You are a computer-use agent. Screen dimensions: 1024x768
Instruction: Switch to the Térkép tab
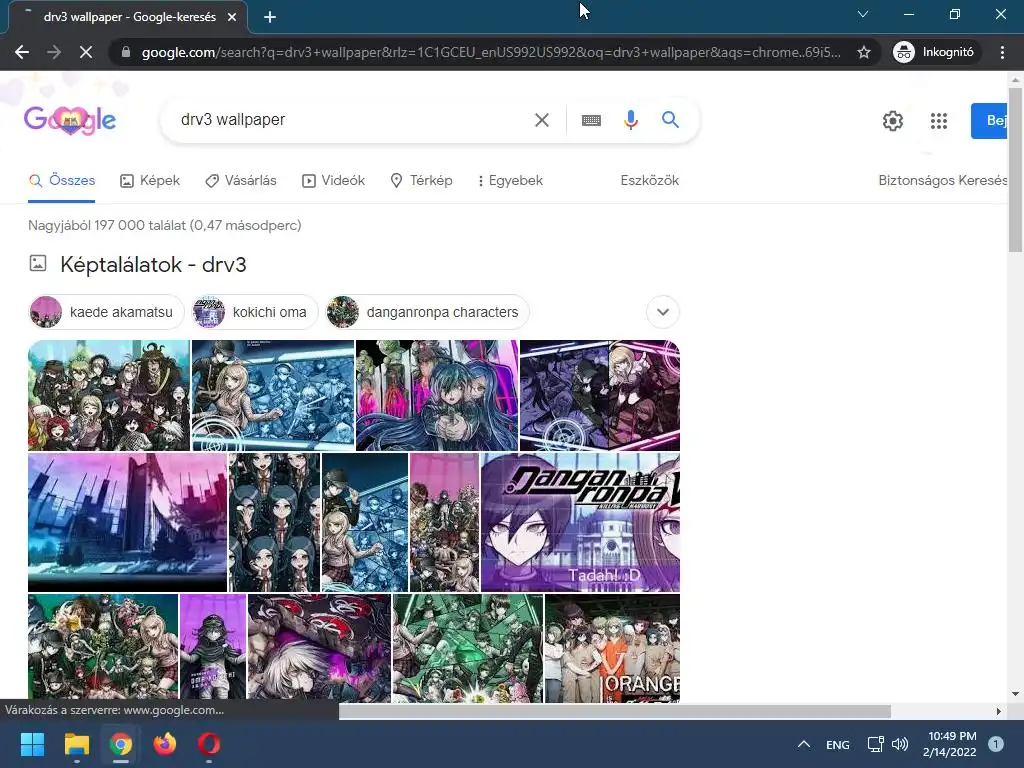(x=421, y=180)
